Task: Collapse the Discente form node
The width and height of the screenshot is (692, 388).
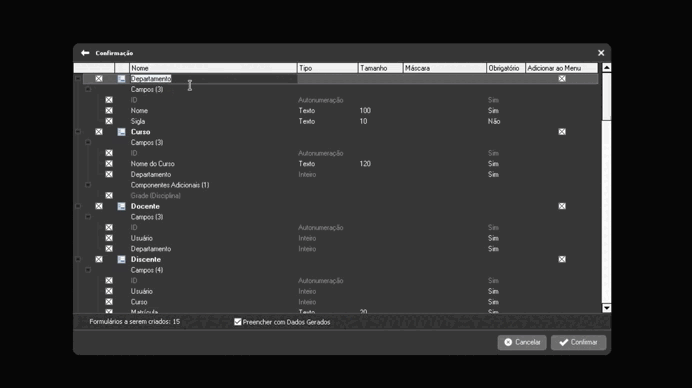Action: 78,260
